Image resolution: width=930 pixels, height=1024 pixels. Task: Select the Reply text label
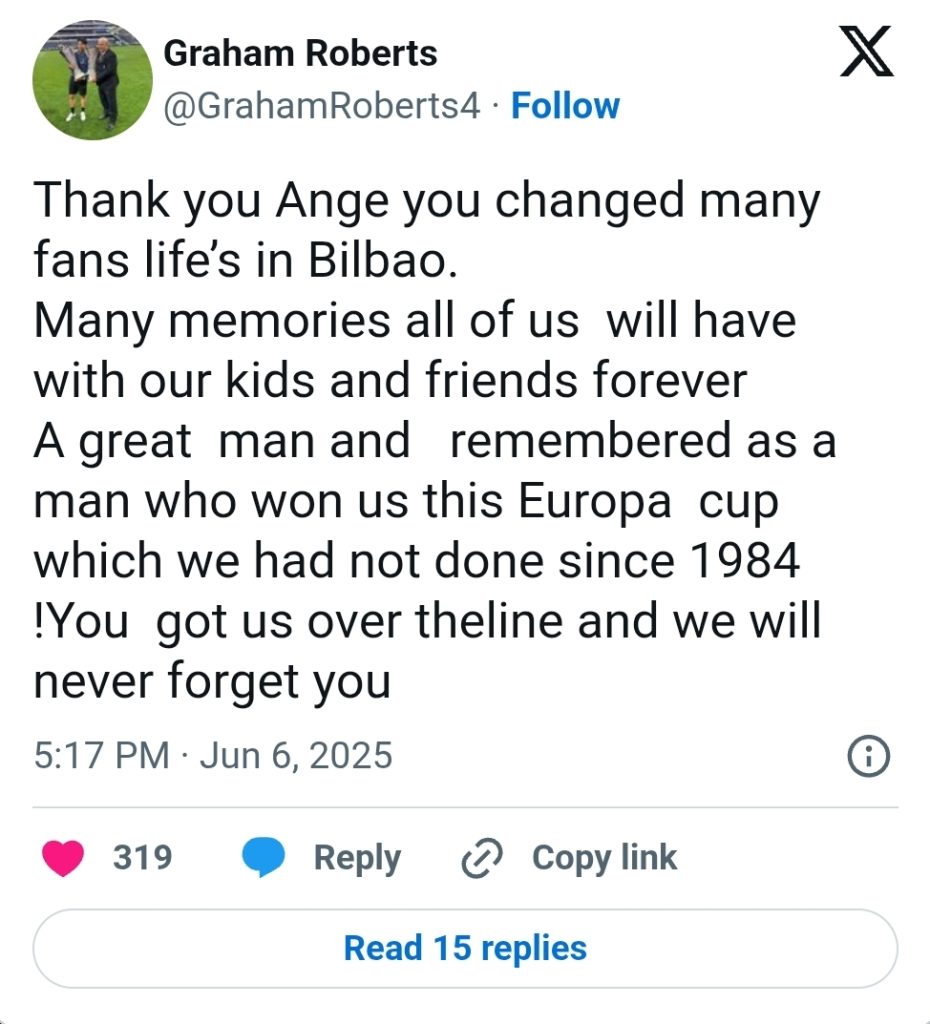357,858
